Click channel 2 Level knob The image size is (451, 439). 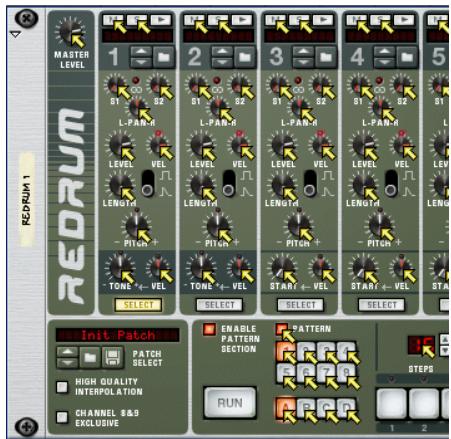click(x=201, y=144)
